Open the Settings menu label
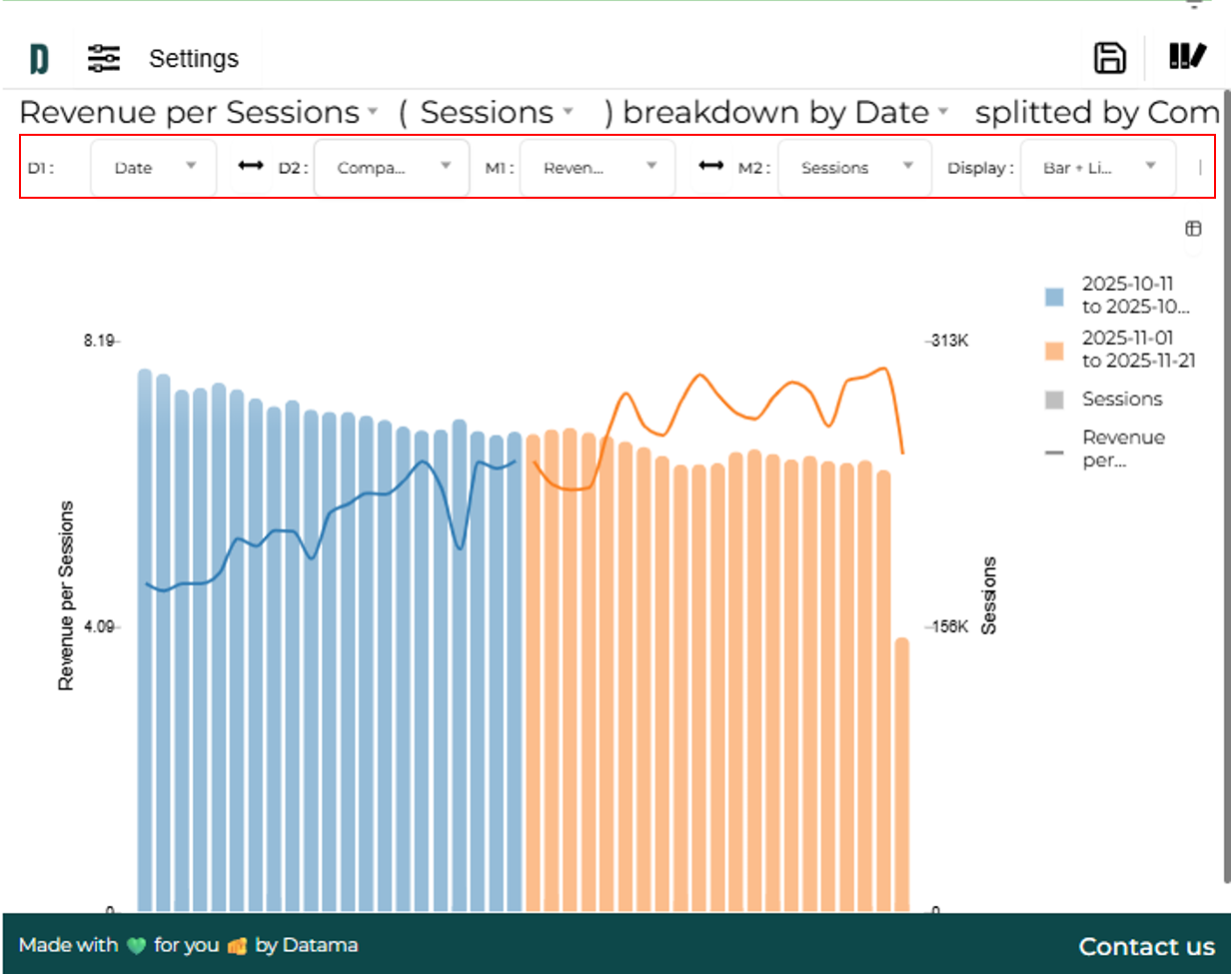The height and width of the screenshot is (974, 1232). [194, 59]
